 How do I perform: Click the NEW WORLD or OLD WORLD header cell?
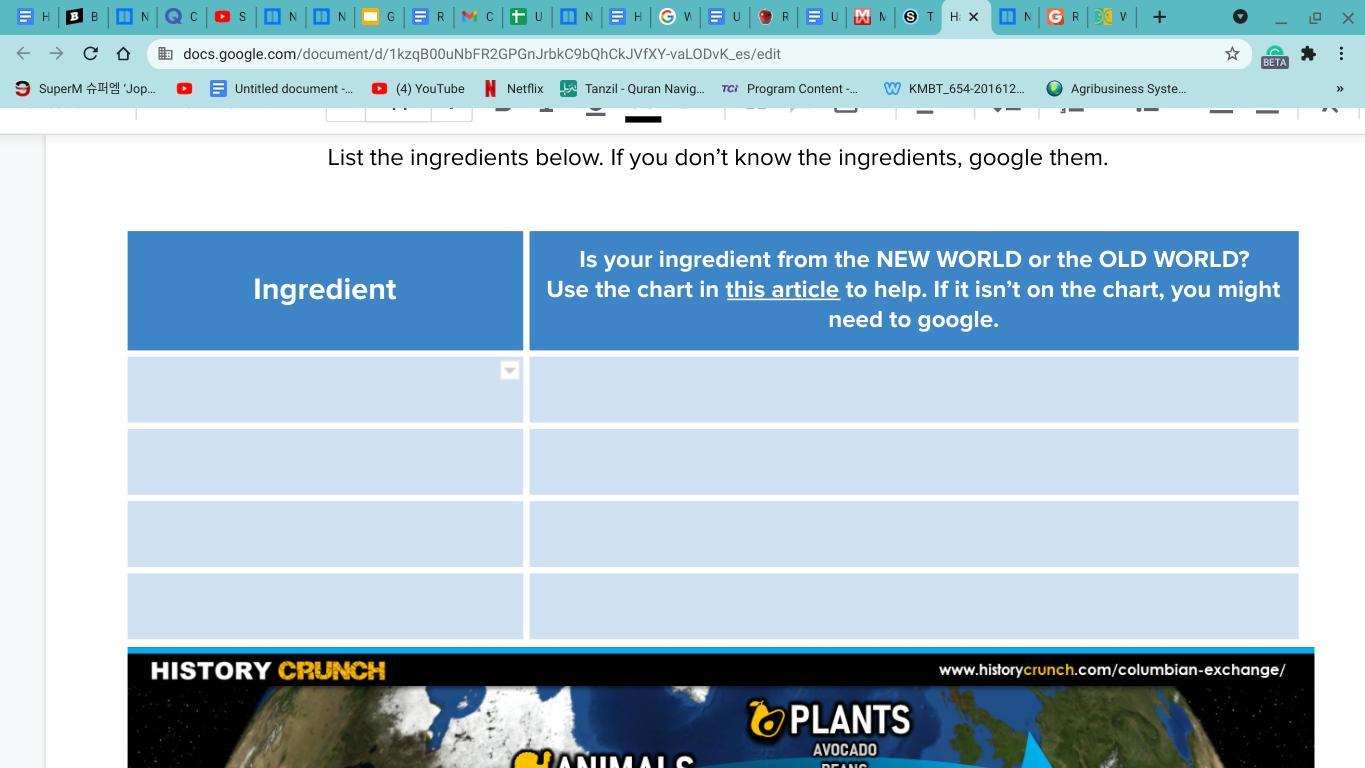(914, 290)
